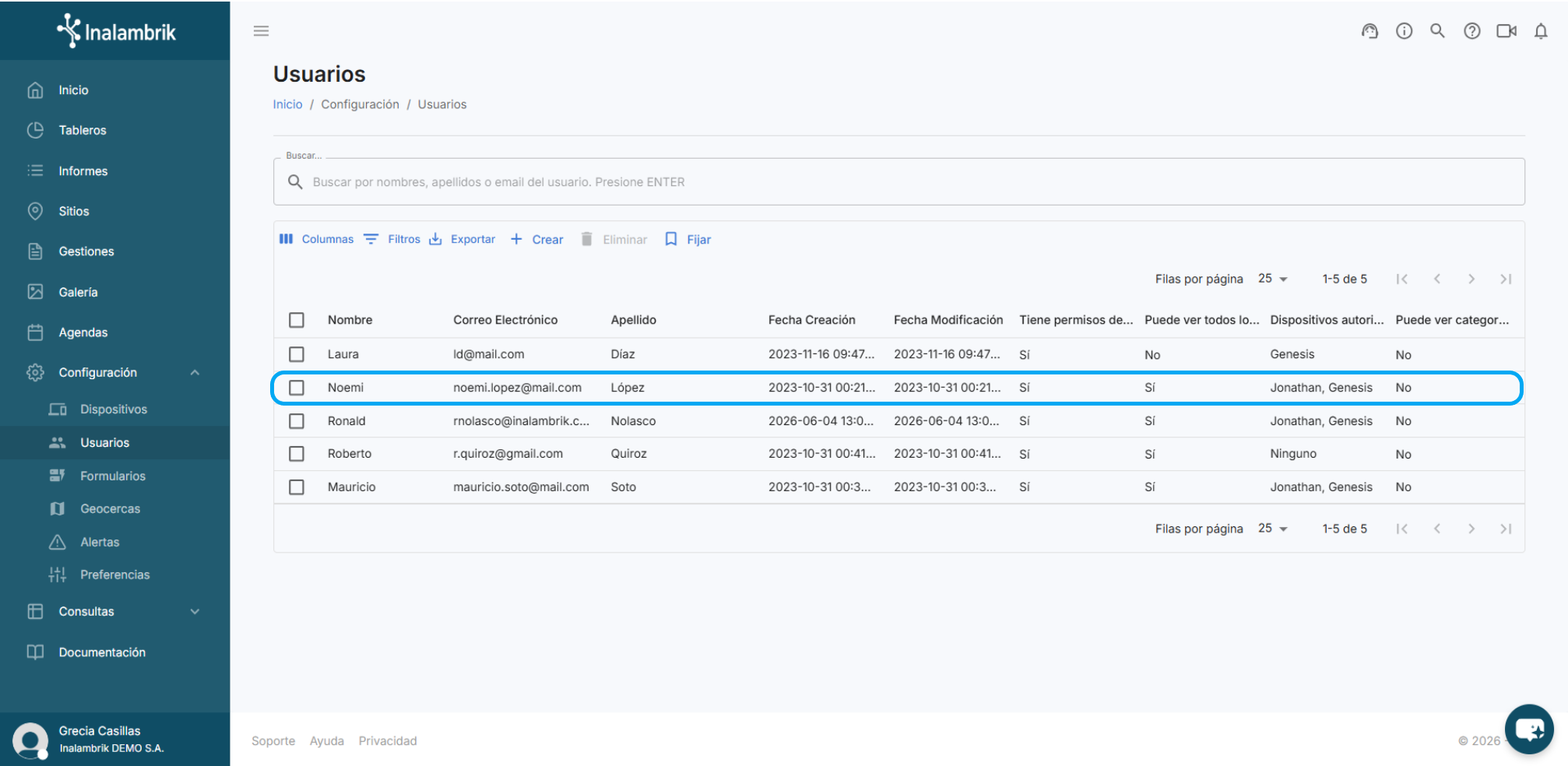1568x766 pixels.
Task: Check the box for Roberto
Action: pyautogui.click(x=297, y=454)
